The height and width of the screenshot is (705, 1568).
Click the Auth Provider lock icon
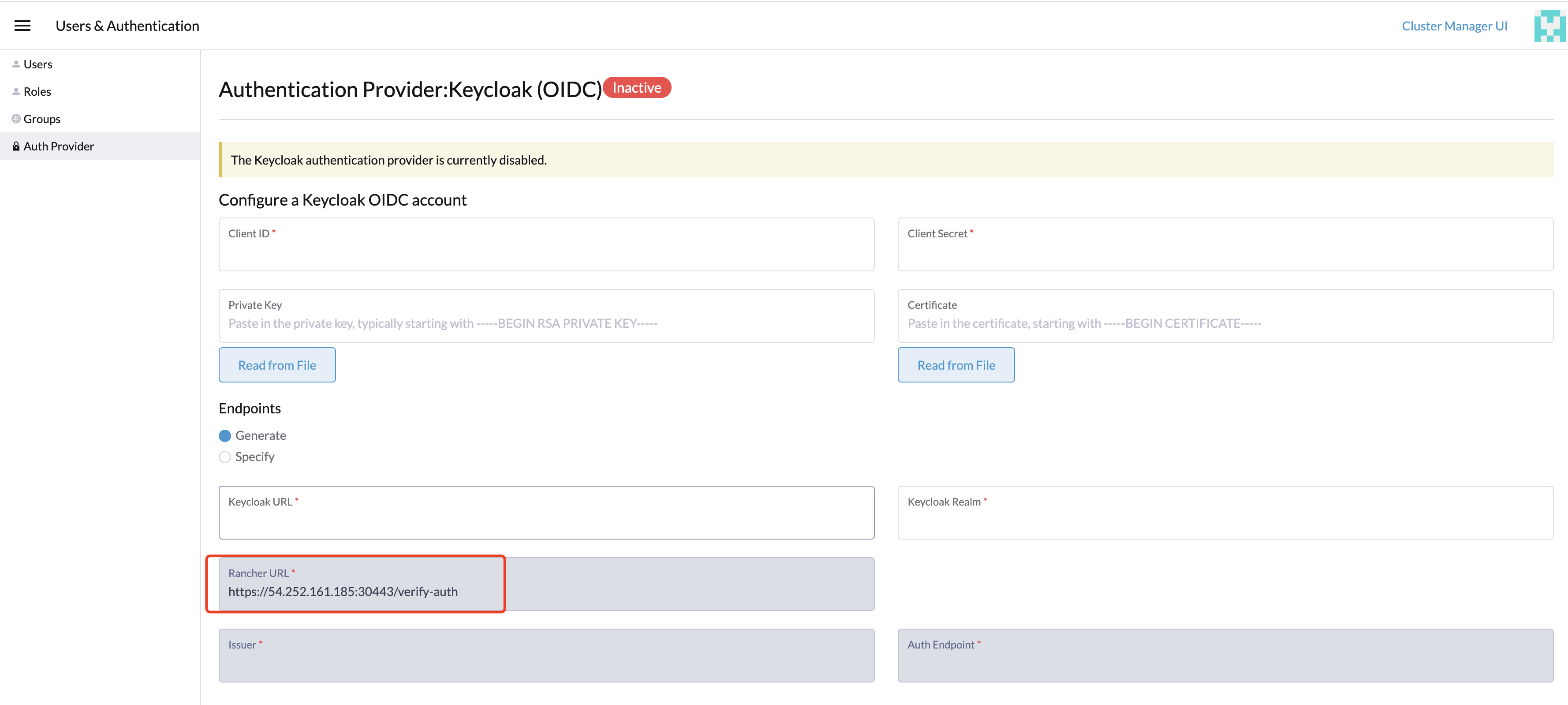pyautogui.click(x=16, y=146)
